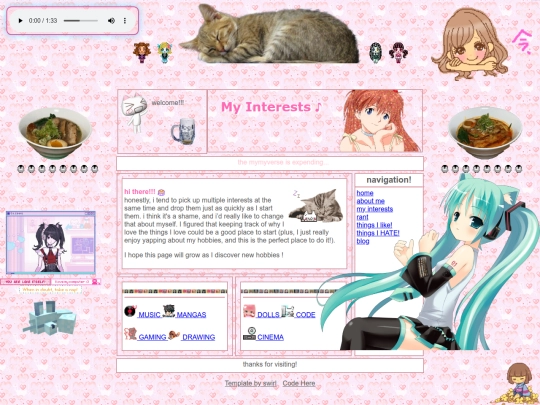
Task: Click the right spicy ramen bowl image
Action: (485, 132)
